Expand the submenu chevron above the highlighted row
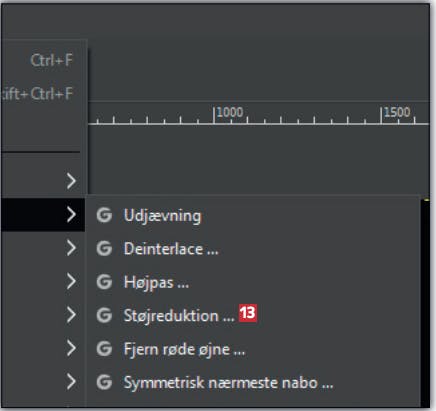 pos(71,181)
